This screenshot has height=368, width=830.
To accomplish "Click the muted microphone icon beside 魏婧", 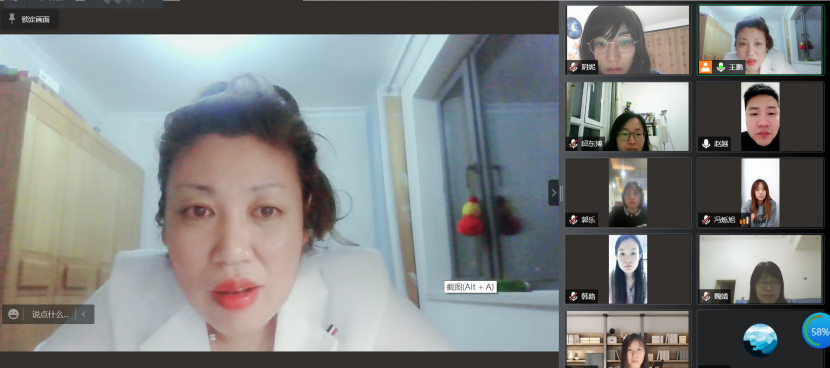I will point(706,296).
